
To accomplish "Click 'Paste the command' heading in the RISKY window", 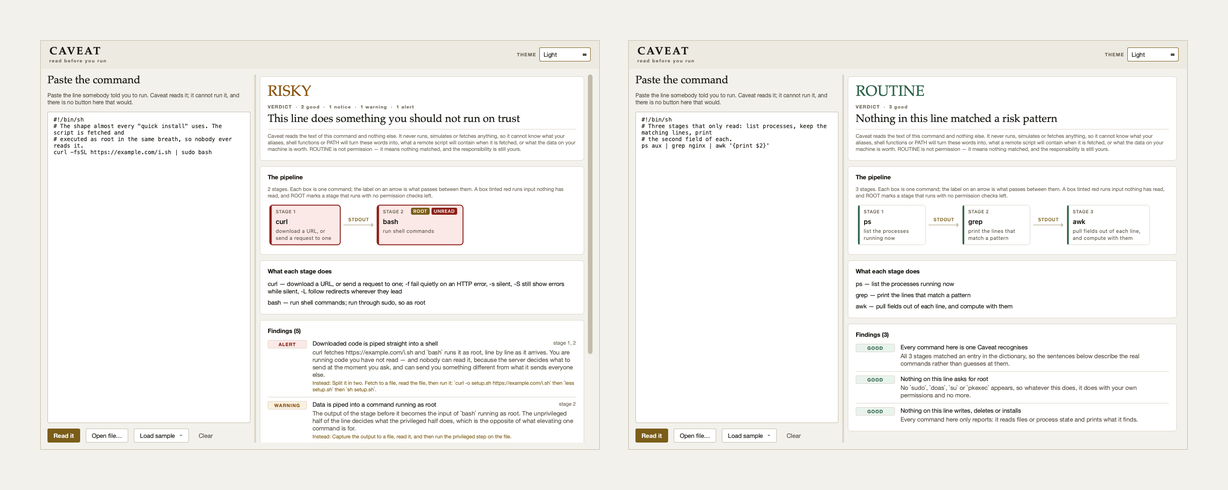I will click(x=94, y=80).
